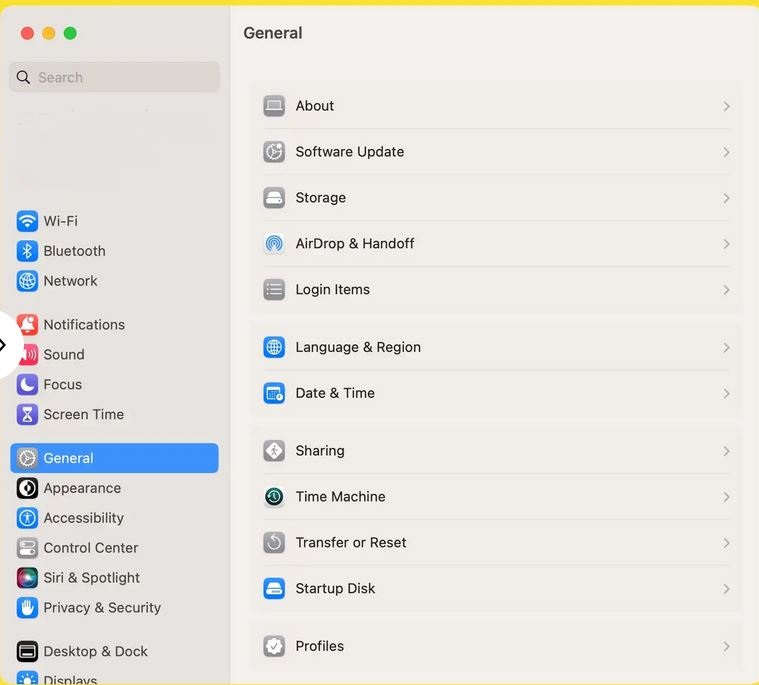The image size is (759, 685).
Task: Select the Notifications bell icon
Action: coord(27,325)
